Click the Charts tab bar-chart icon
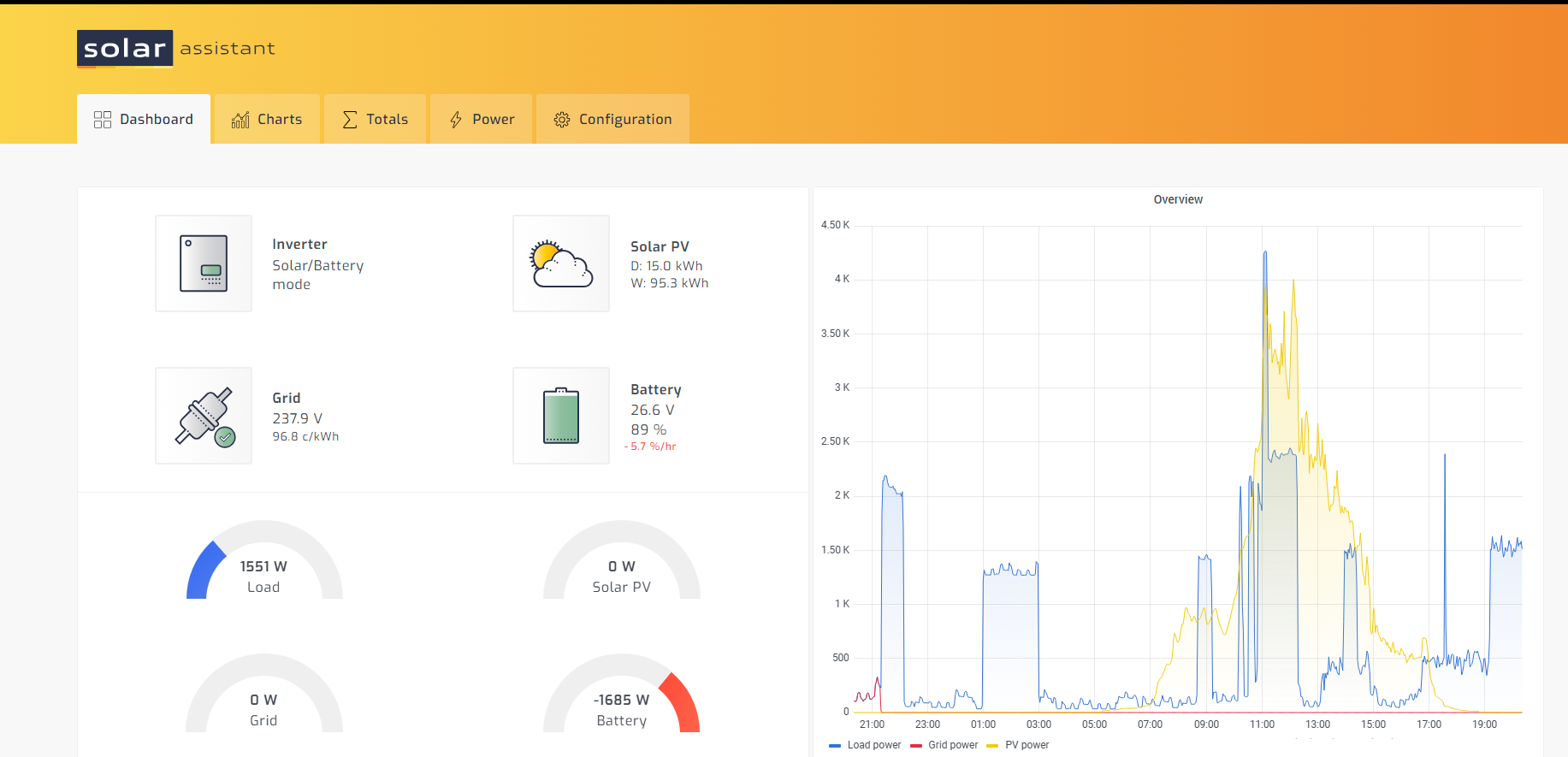This screenshot has width=1568, height=757. (240, 120)
